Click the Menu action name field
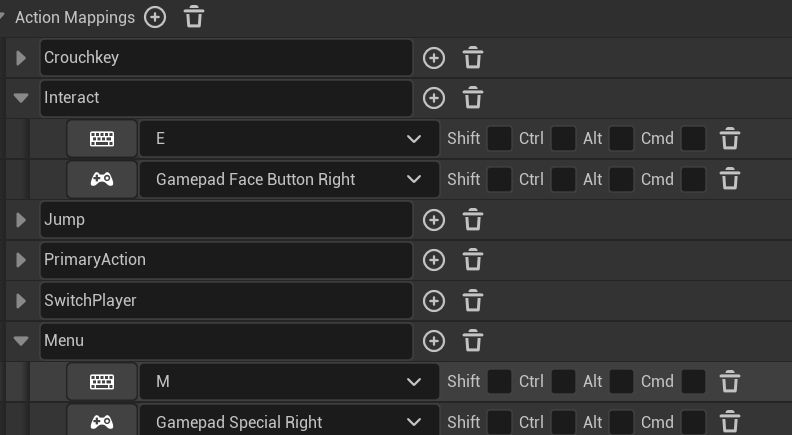The width and height of the screenshot is (792, 435). pos(226,341)
